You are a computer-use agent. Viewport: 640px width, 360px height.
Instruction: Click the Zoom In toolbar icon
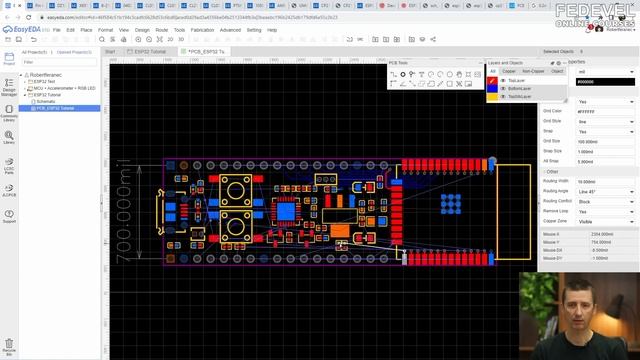[x=138, y=40]
